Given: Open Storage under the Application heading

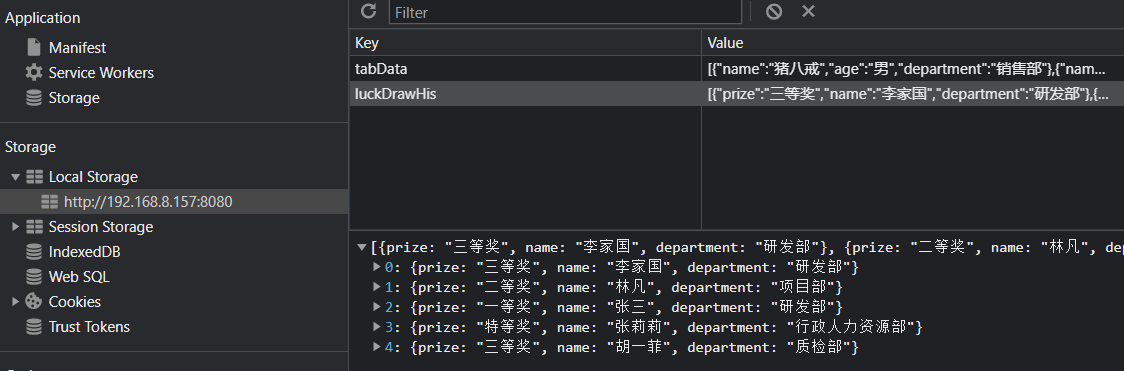Looking at the screenshot, I should coord(74,98).
